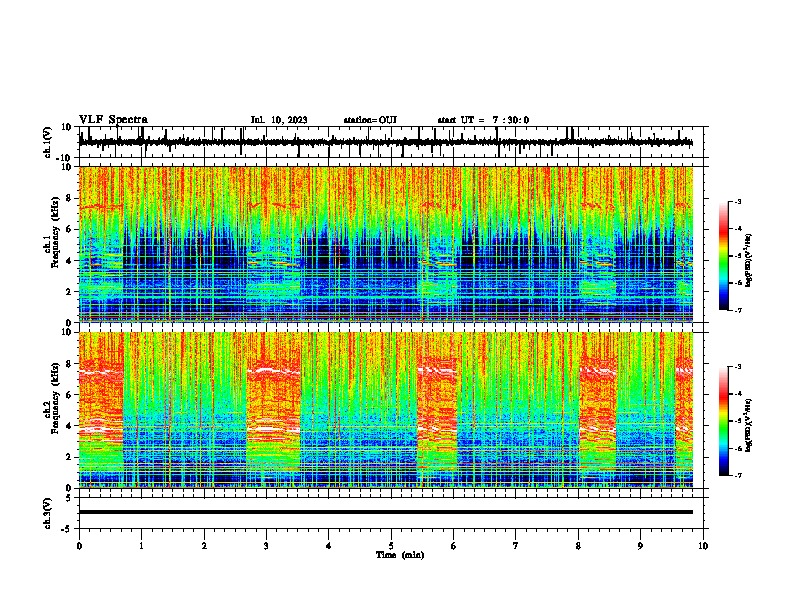The image size is (792, 612).
Task: Select the "start UT = 7:30:0" text
Action: 483,120
